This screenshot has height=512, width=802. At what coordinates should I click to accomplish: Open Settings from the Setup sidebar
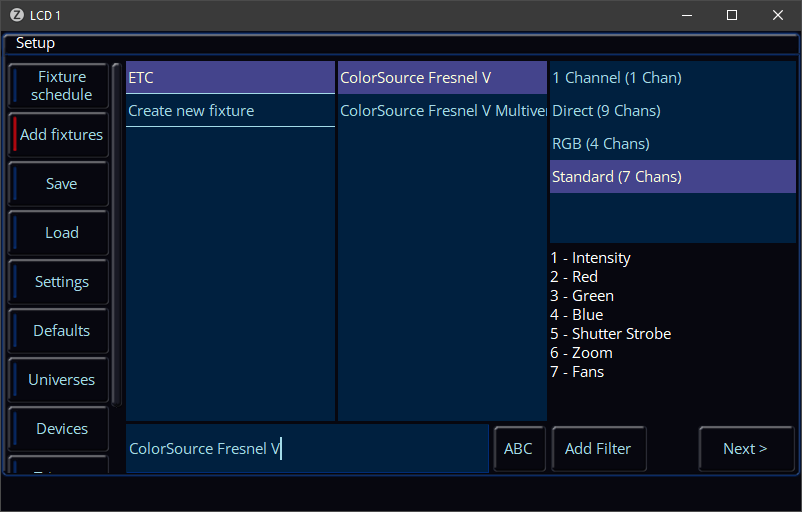coord(58,282)
